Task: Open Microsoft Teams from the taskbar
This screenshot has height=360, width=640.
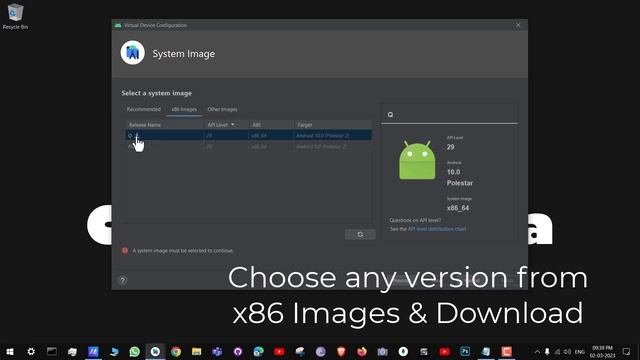Action: [x=217, y=351]
